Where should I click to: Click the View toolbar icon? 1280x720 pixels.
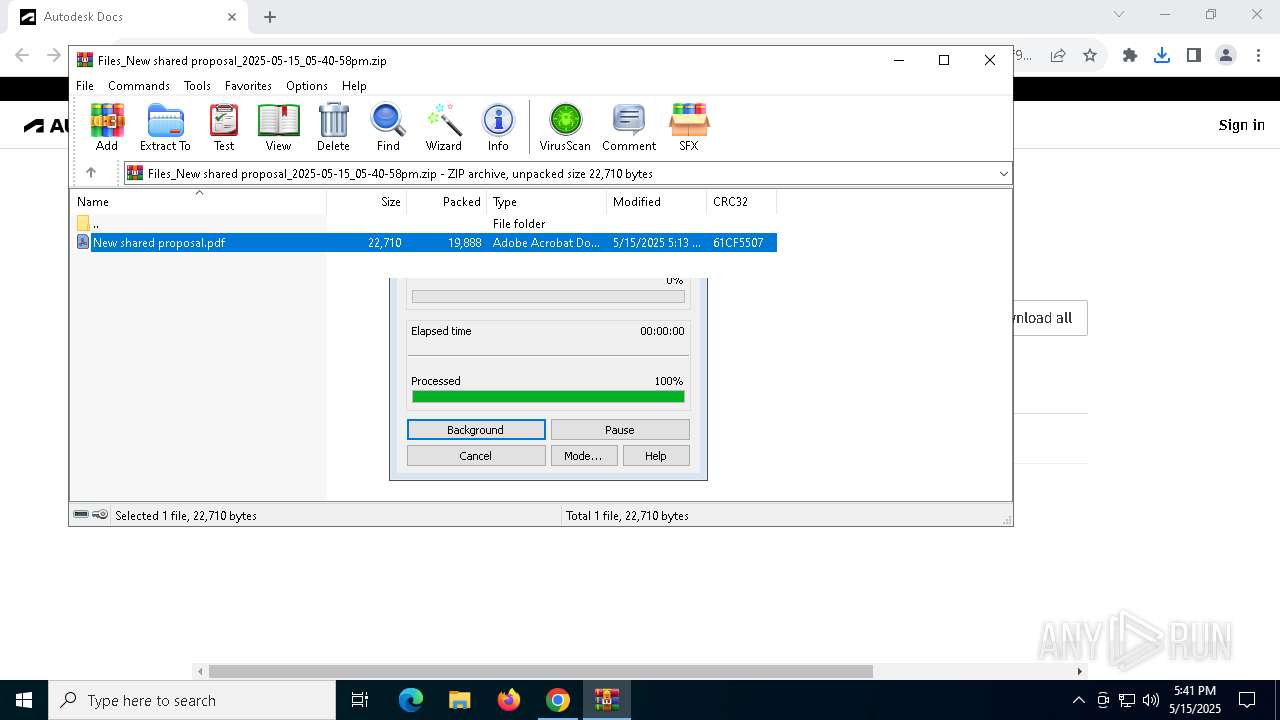point(278,127)
